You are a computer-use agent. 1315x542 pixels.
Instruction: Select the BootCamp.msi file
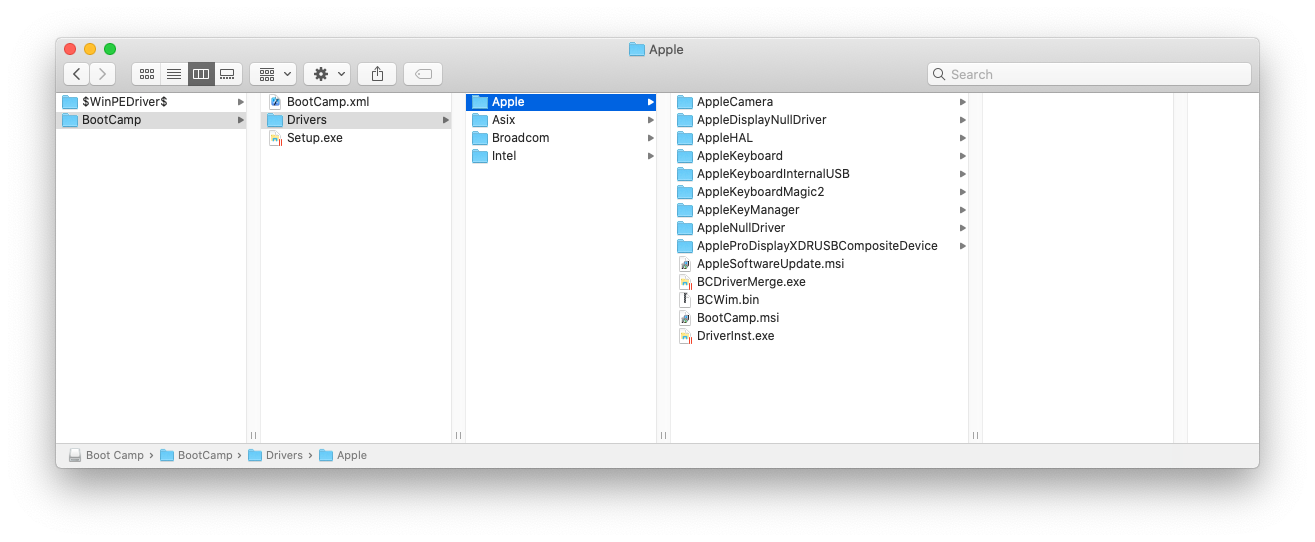[820, 318]
